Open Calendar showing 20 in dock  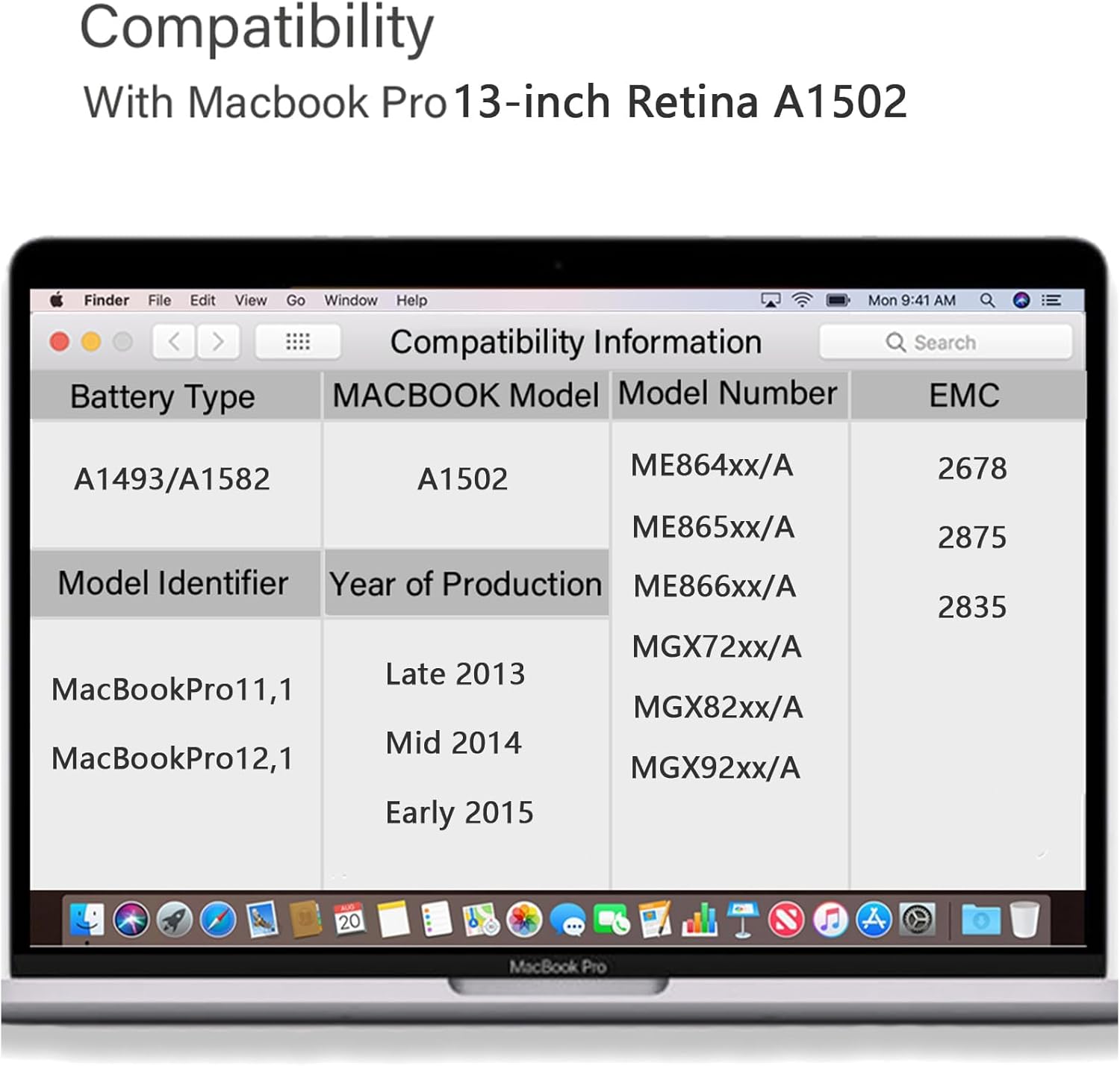[x=349, y=920]
